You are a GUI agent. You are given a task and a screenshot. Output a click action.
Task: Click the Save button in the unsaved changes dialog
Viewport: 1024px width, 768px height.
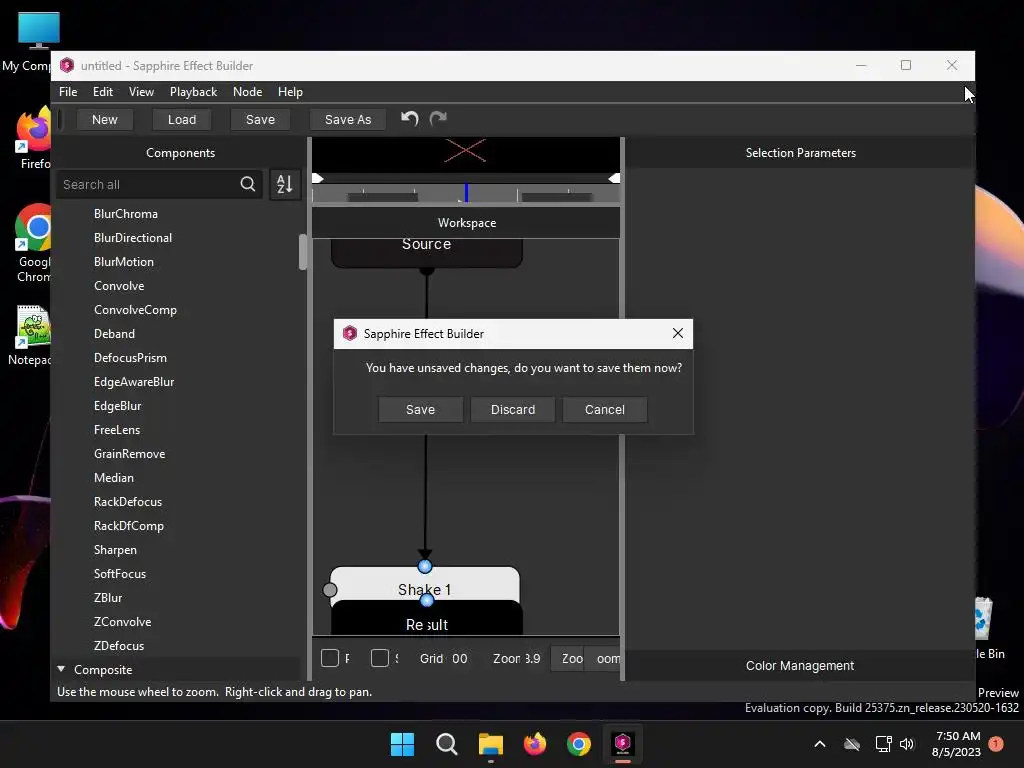[420, 409]
